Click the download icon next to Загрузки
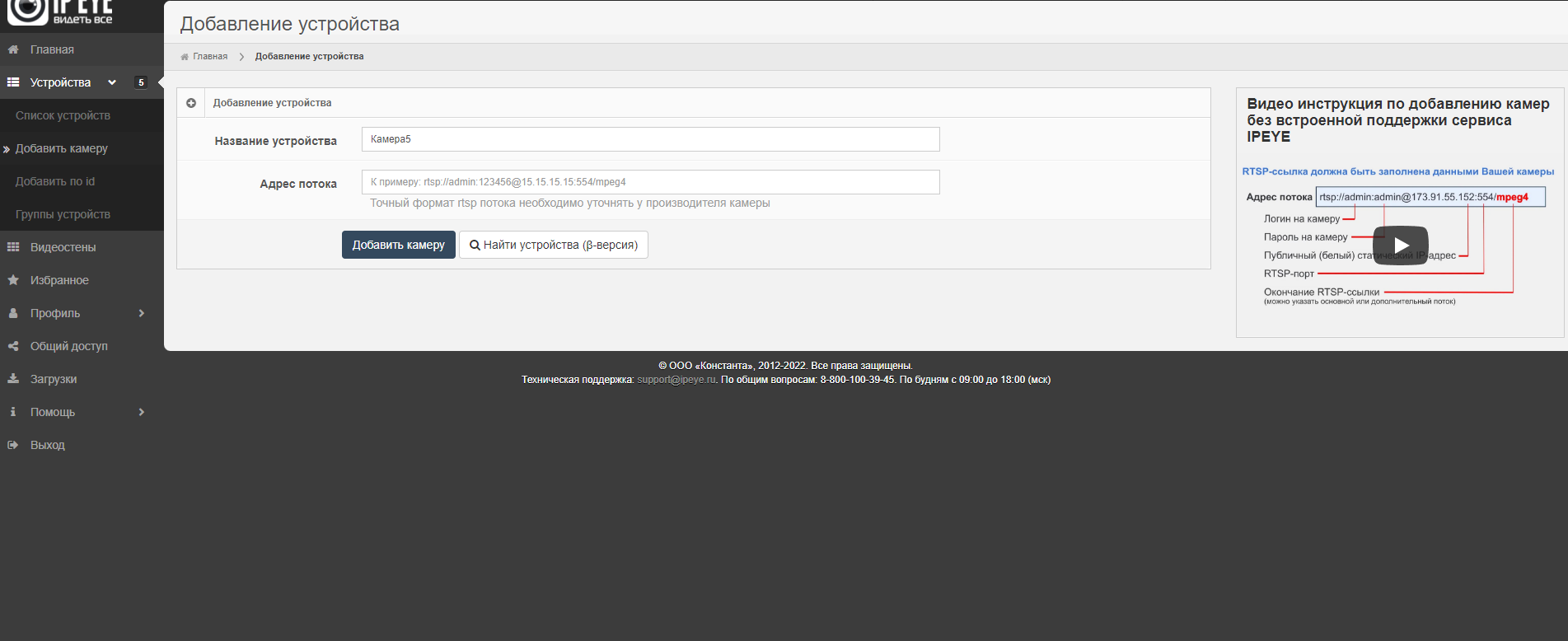Screen dimensions: 1568x641 (x=13, y=379)
